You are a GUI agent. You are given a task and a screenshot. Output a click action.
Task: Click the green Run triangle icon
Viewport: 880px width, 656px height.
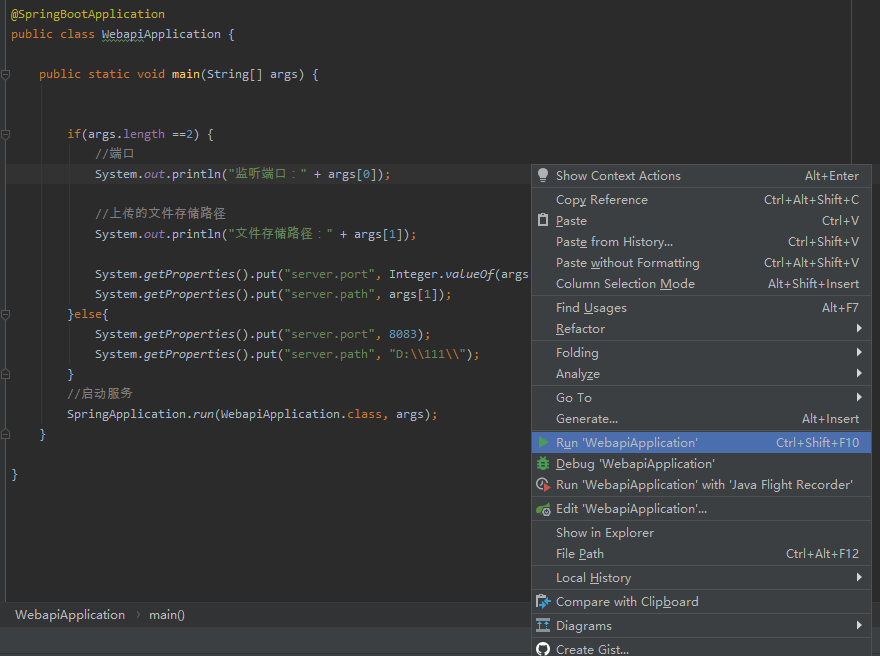543,442
